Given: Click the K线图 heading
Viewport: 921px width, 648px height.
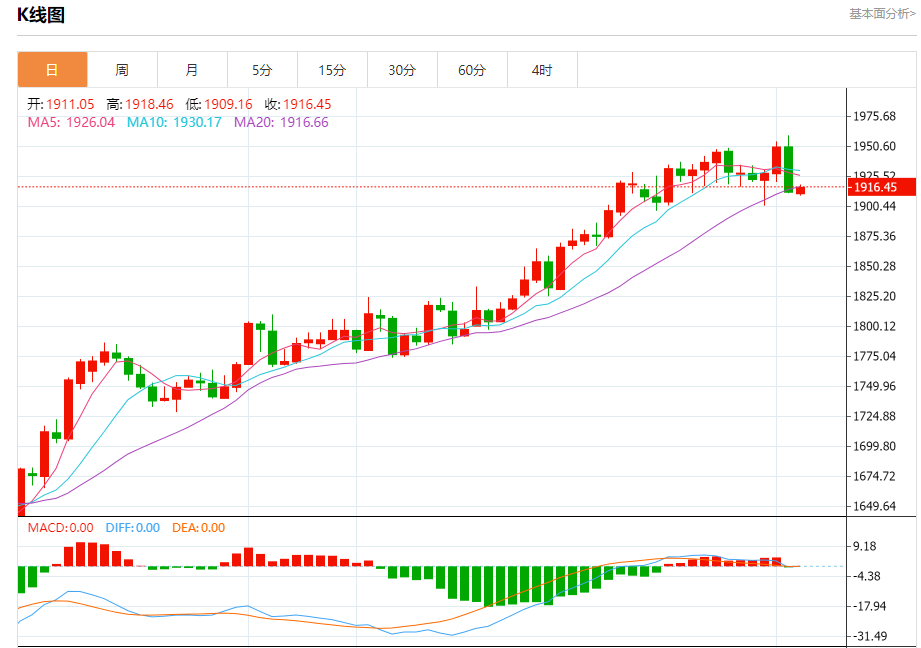Looking at the screenshot, I should point(41,15).
